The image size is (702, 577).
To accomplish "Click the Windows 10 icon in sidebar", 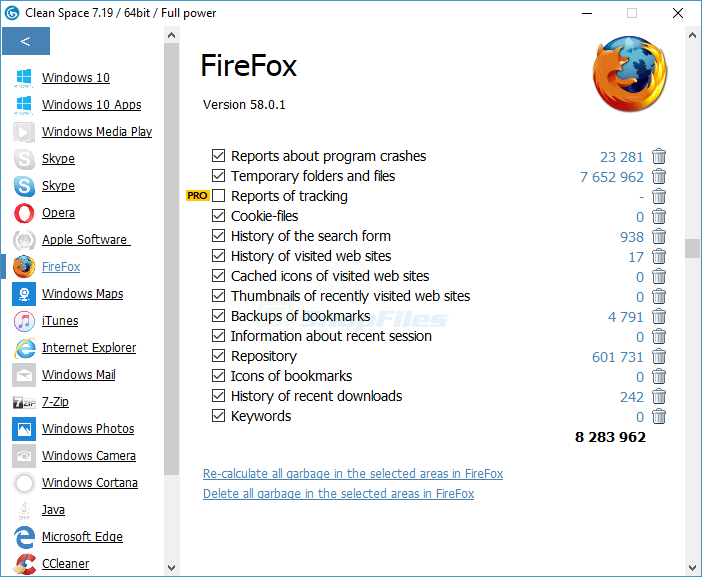I will 24,78.
